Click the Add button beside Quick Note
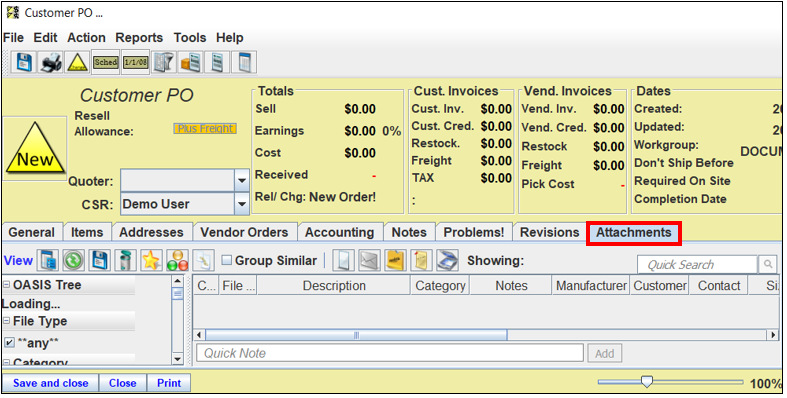787x398 pixels. point(604,353)
